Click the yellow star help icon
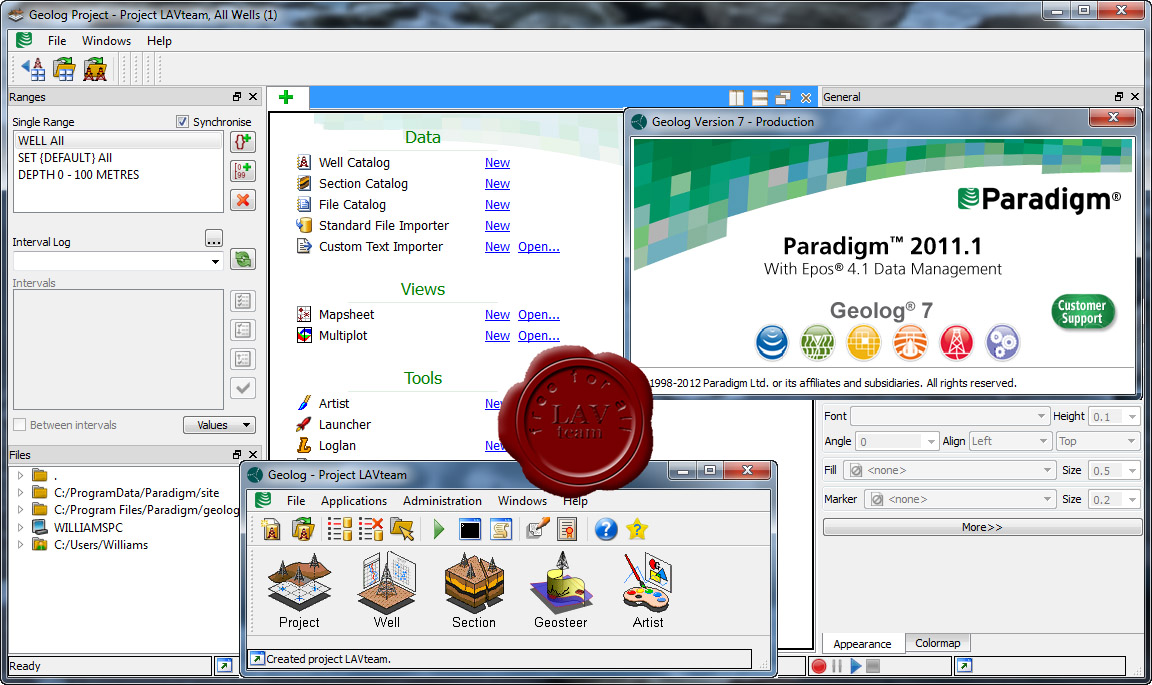 (637, 529)
